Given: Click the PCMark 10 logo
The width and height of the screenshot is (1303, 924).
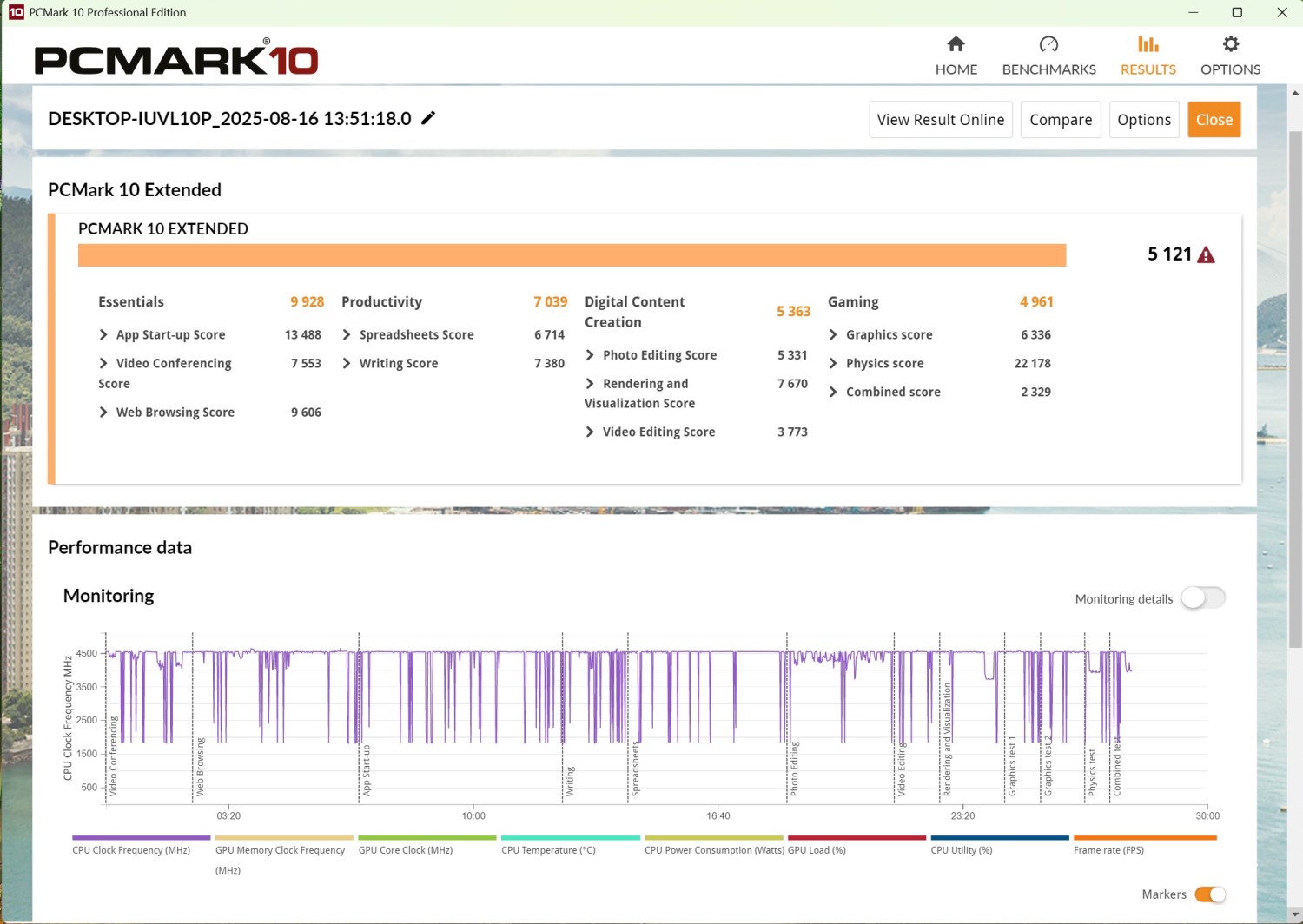Looking at the screenshot, I should 176,58.
